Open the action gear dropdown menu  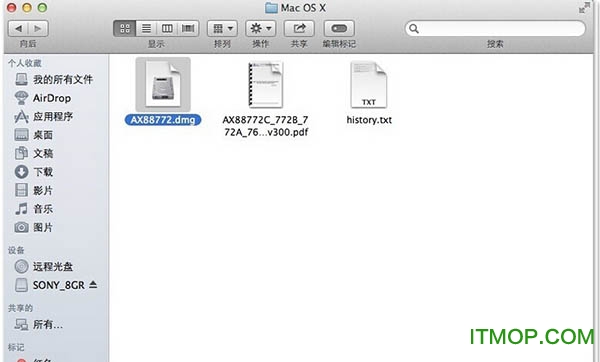coord(261,28)
